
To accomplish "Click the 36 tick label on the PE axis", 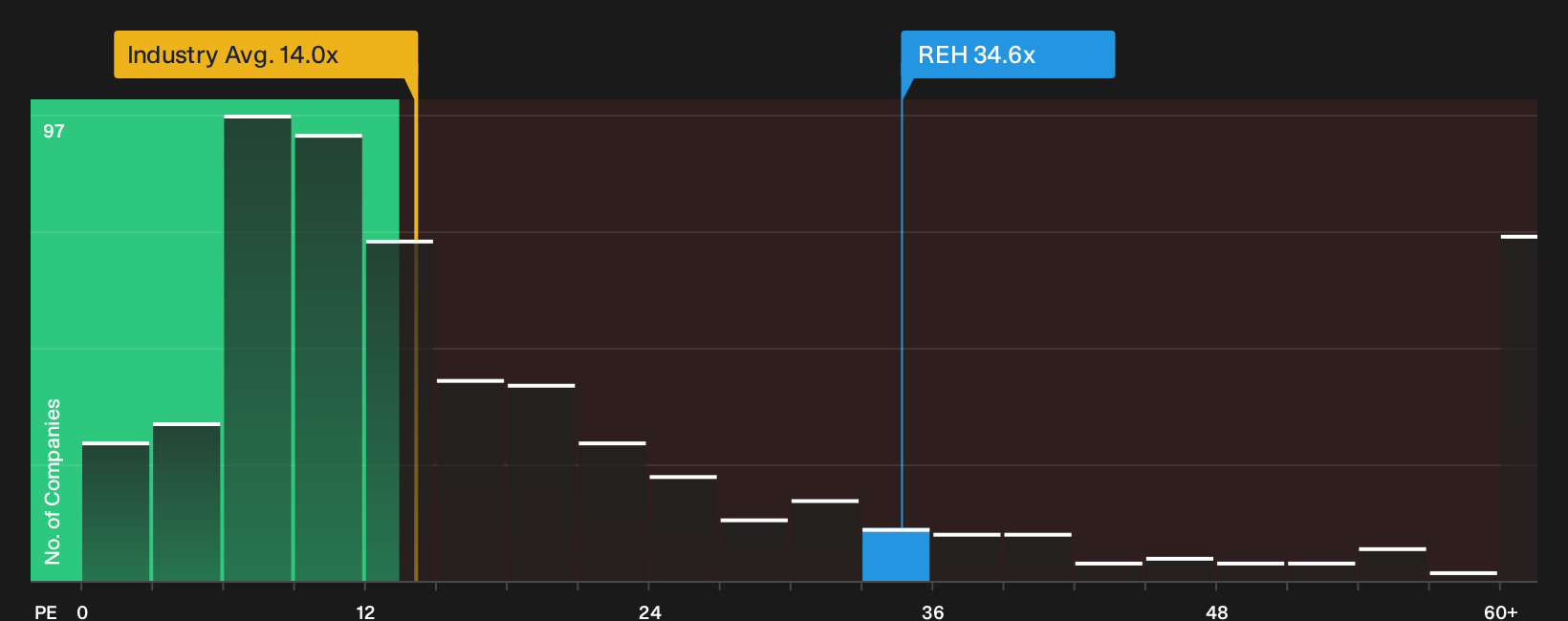I will [x=933, y=612].
